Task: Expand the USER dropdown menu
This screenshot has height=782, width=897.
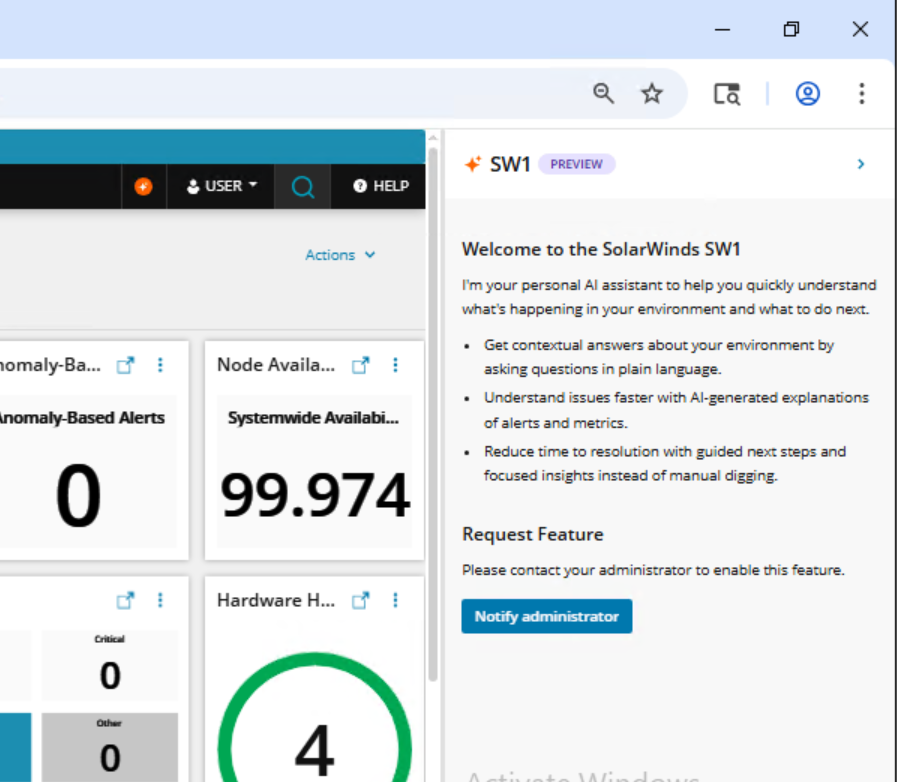Action: [x=222, y=186]
